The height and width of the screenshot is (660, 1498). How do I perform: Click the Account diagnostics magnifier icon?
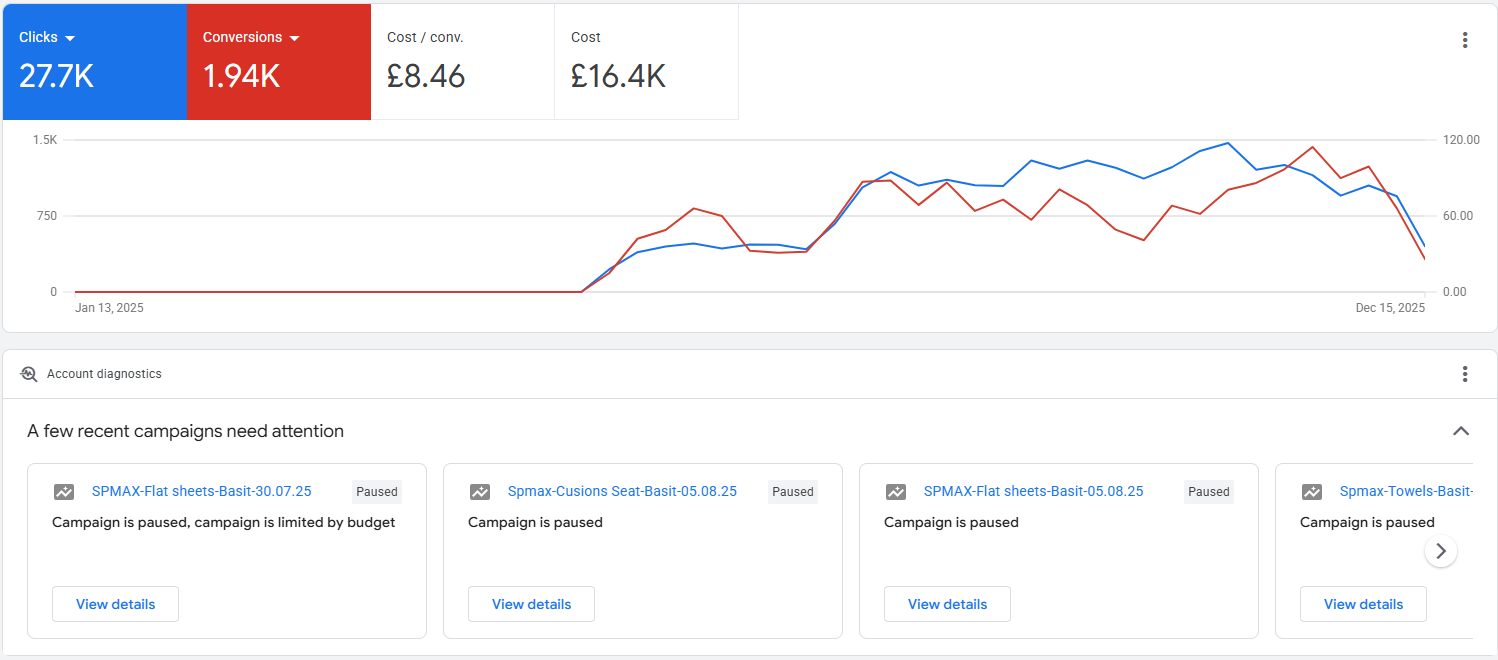(x=29, y=374)
